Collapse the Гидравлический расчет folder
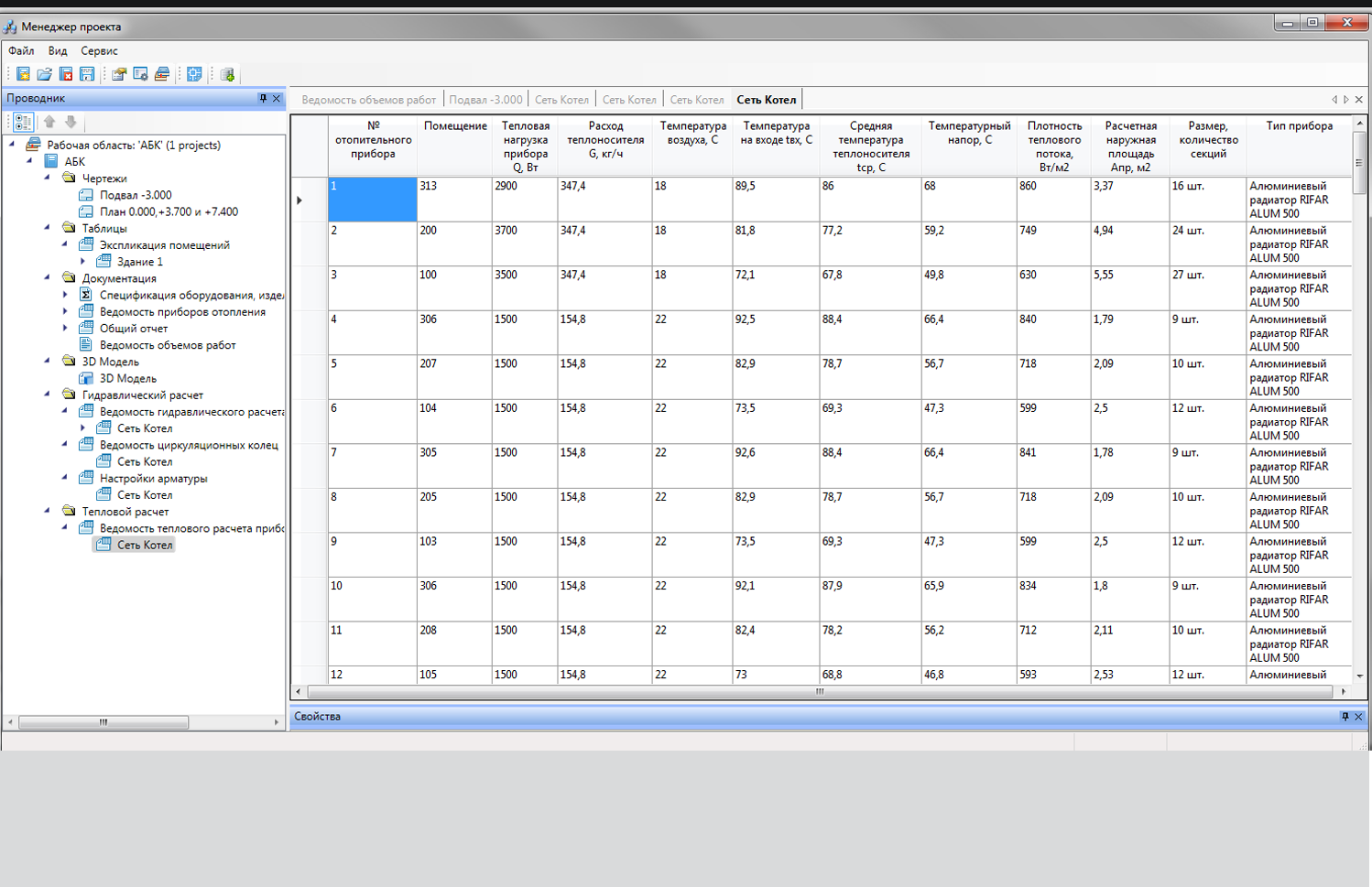Image resolution: width=1372 pixels, height=887 pixels. coord(48,394)
